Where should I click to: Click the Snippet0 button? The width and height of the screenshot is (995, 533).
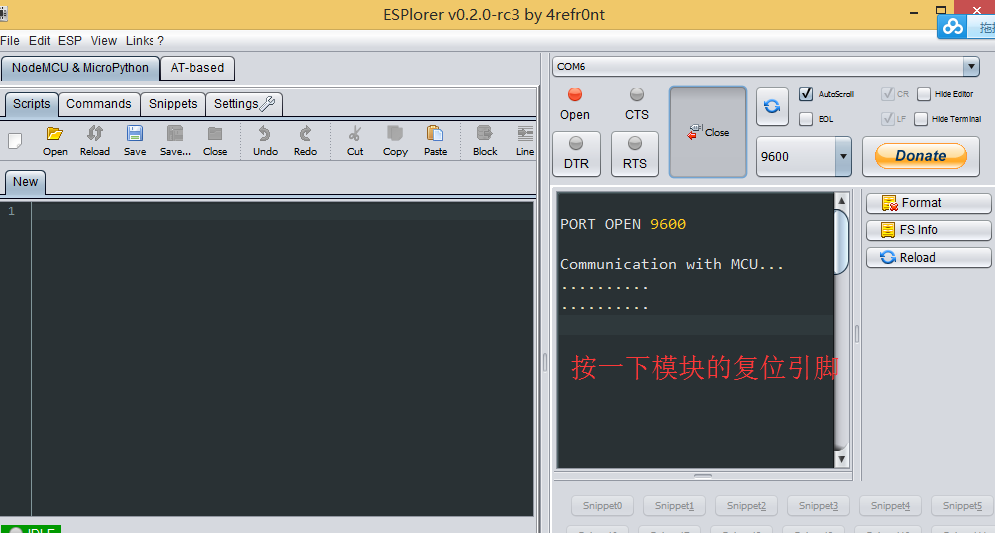click(x=602, y=506)
